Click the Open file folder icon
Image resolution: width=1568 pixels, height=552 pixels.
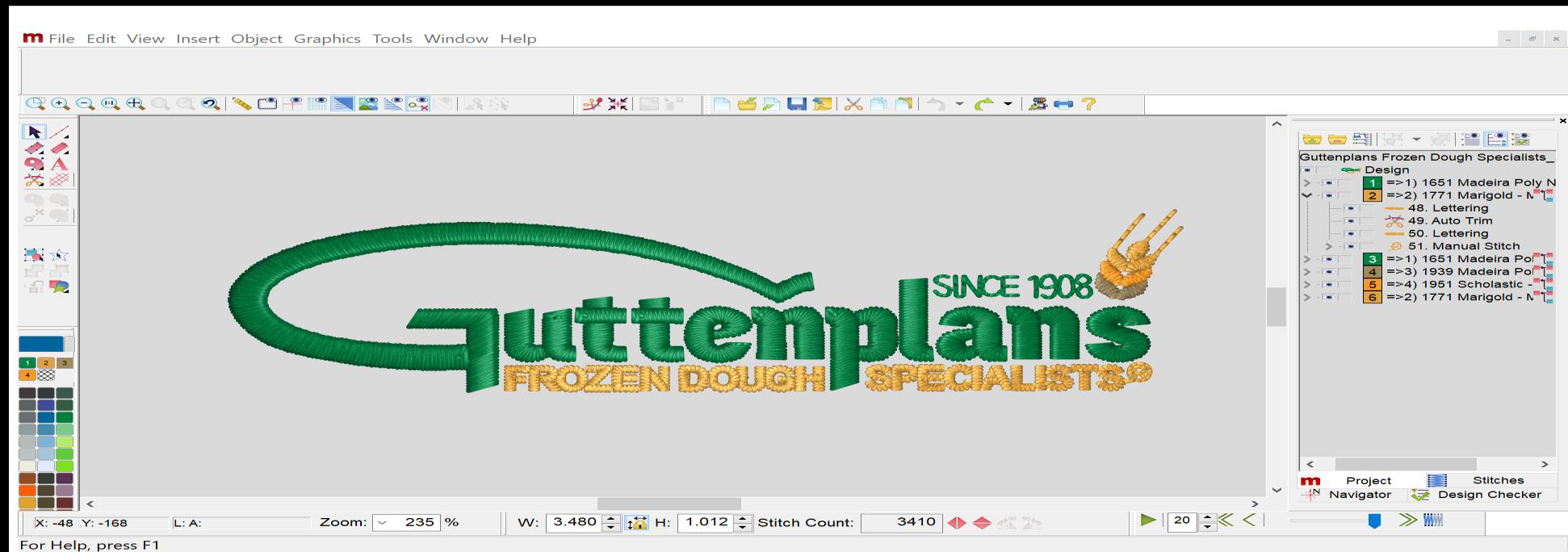click(747, 104)
